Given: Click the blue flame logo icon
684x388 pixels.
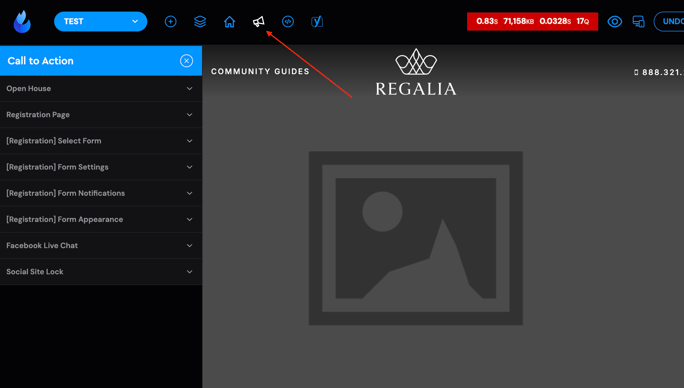Looking at the screenshot, I should pyautogui.click(x=22, y=21).
